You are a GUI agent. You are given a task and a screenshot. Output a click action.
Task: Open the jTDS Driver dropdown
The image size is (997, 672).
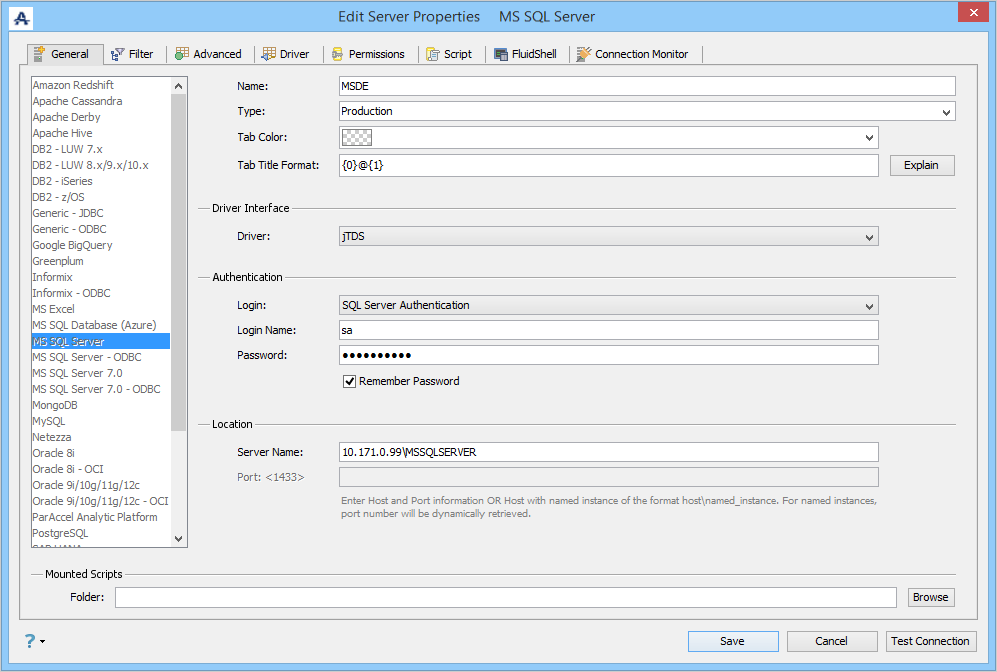point(869,237)
